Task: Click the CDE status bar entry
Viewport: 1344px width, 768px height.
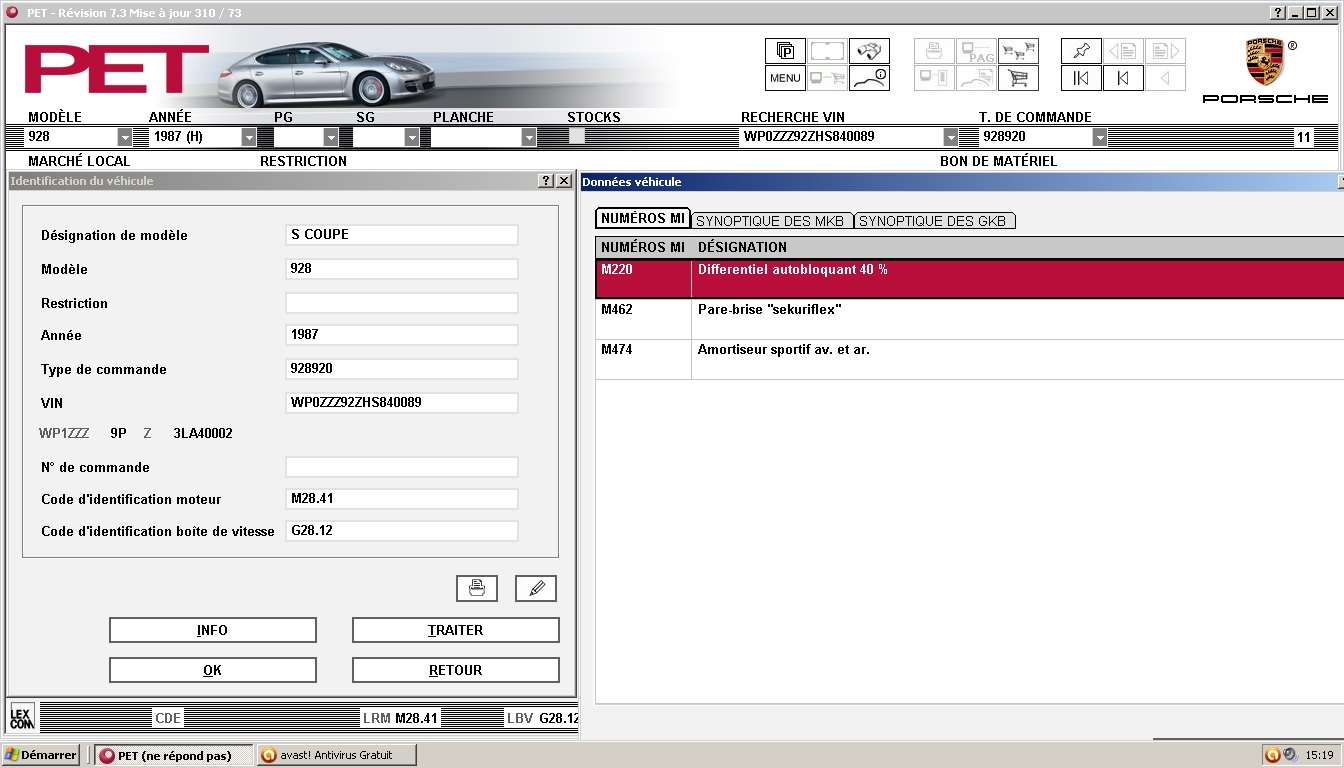Action: tap(168, 718)
